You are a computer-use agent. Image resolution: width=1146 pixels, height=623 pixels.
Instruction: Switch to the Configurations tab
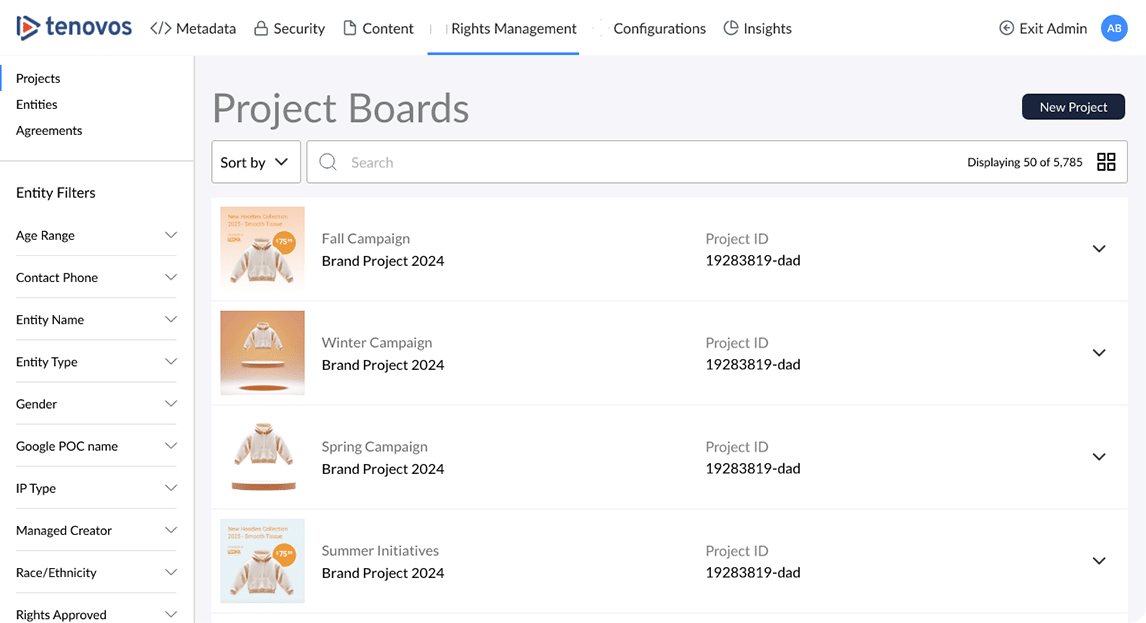coord(660,28)
